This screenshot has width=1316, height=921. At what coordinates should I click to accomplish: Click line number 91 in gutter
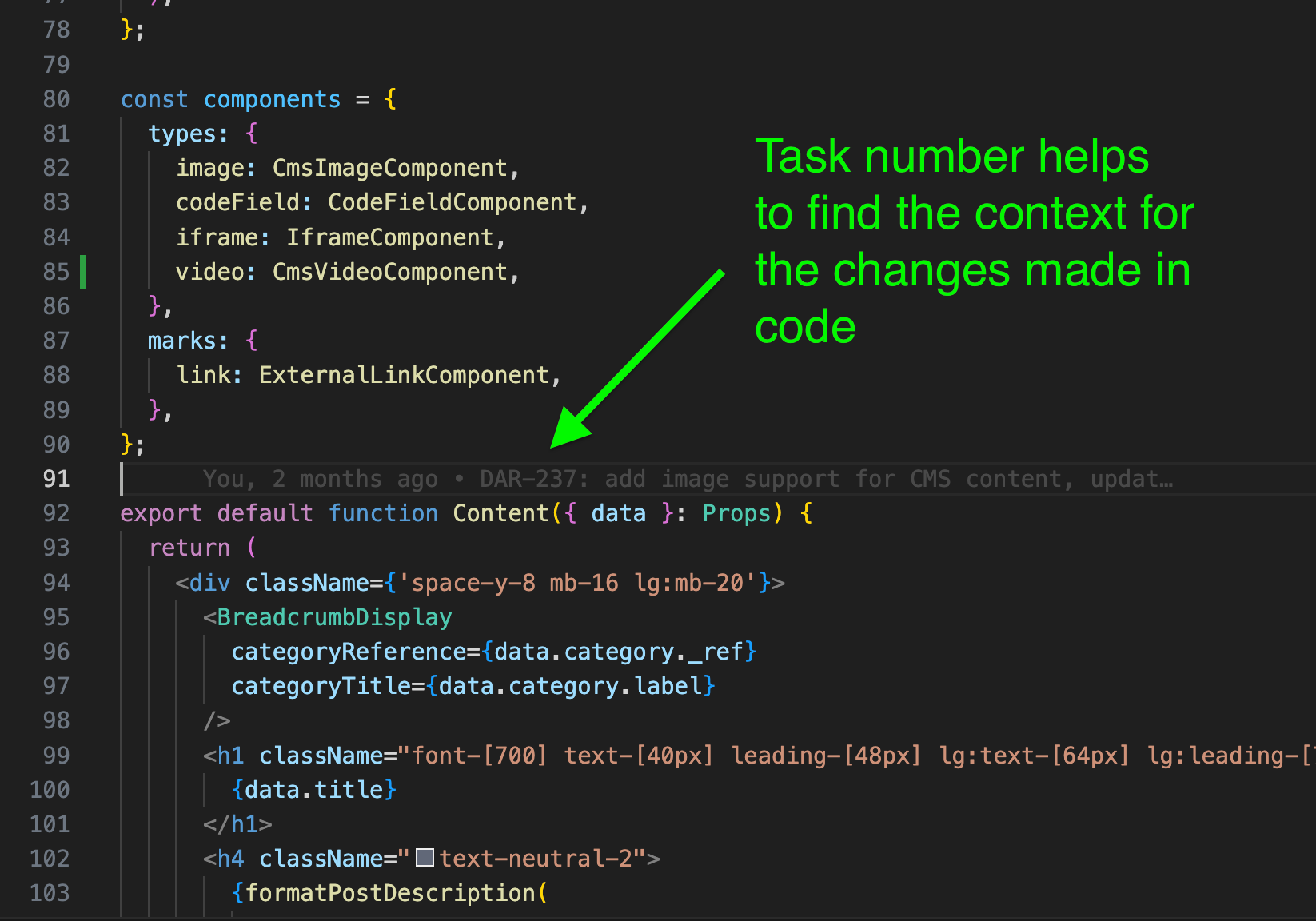[56, 479]
